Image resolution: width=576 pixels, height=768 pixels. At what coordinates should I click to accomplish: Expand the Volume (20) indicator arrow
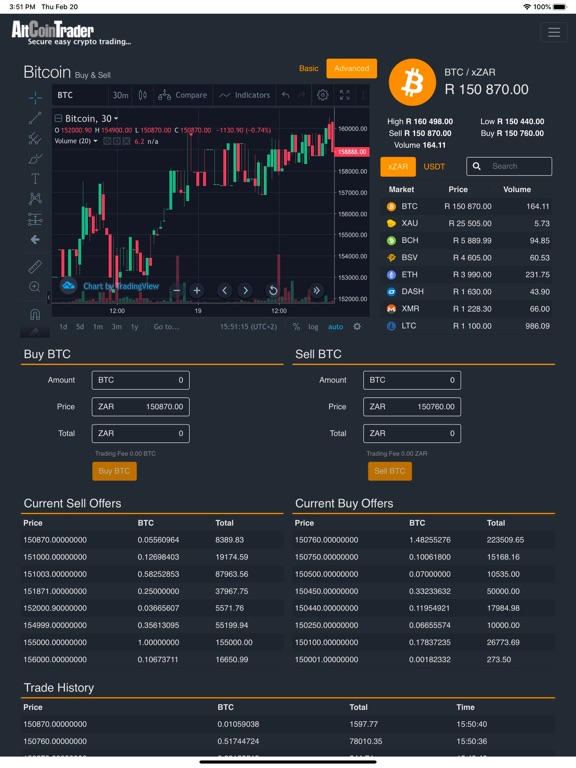pos(96,141)
